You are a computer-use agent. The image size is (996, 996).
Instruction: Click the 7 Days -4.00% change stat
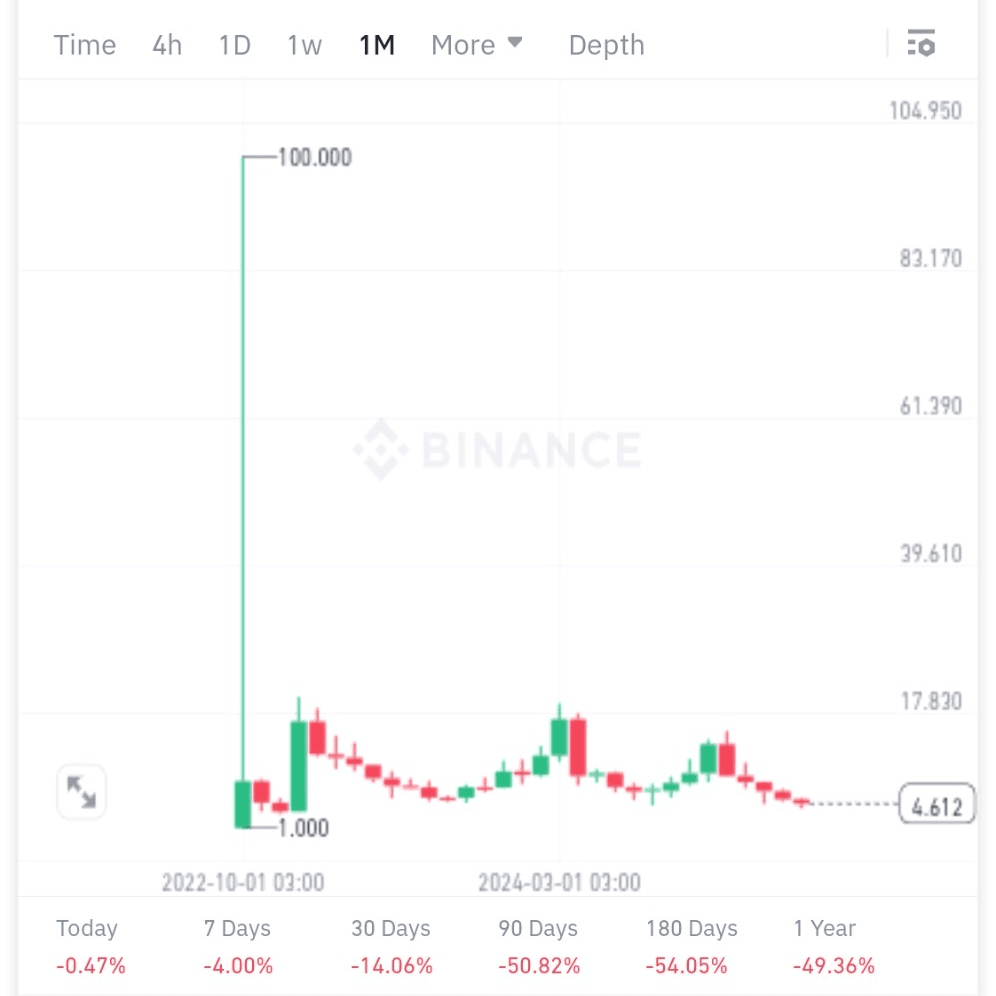[238, 946]
